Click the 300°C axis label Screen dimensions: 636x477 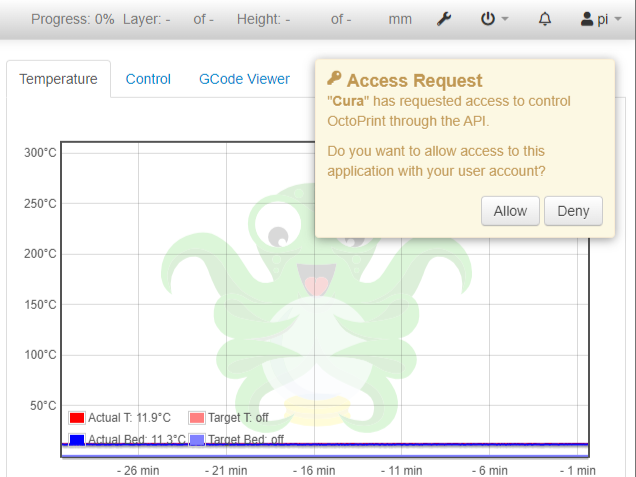pyautogui.click(x=40, y=153)
